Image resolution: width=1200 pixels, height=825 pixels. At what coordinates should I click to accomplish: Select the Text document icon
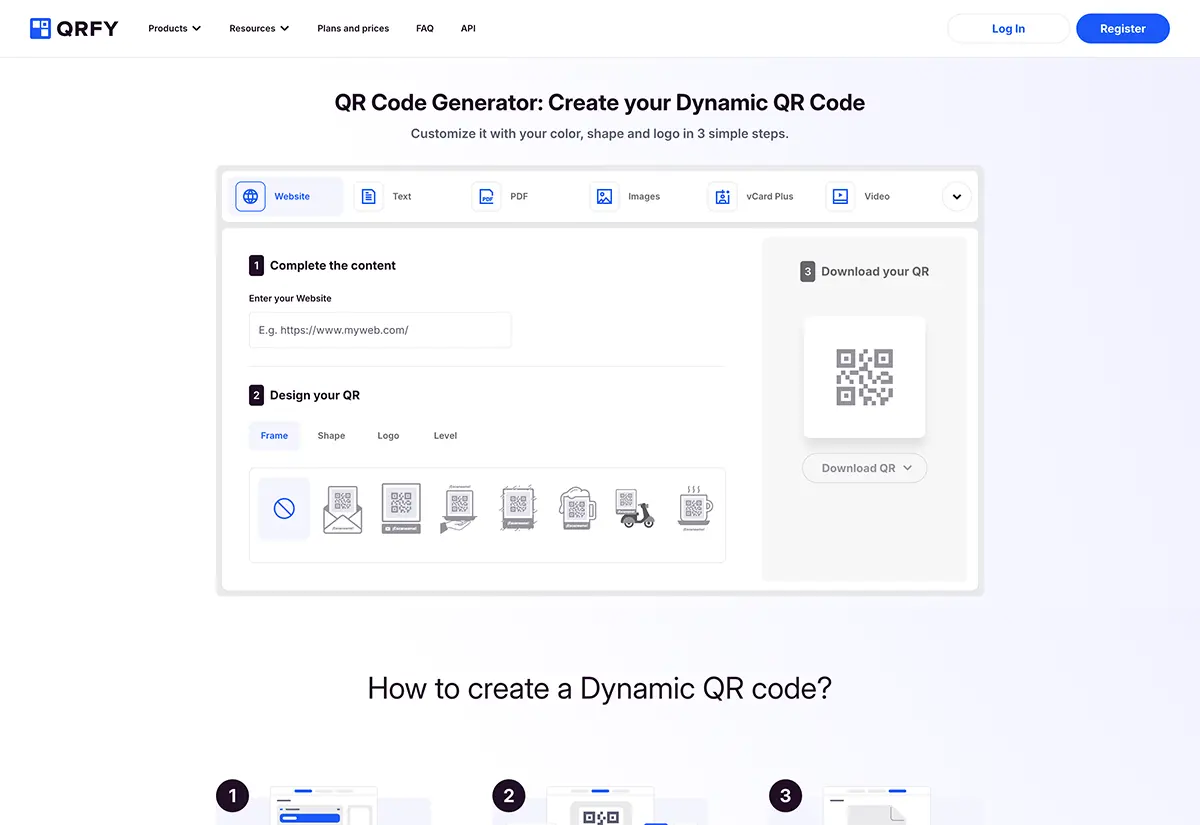pyautogui.click(x=369, y=196)
